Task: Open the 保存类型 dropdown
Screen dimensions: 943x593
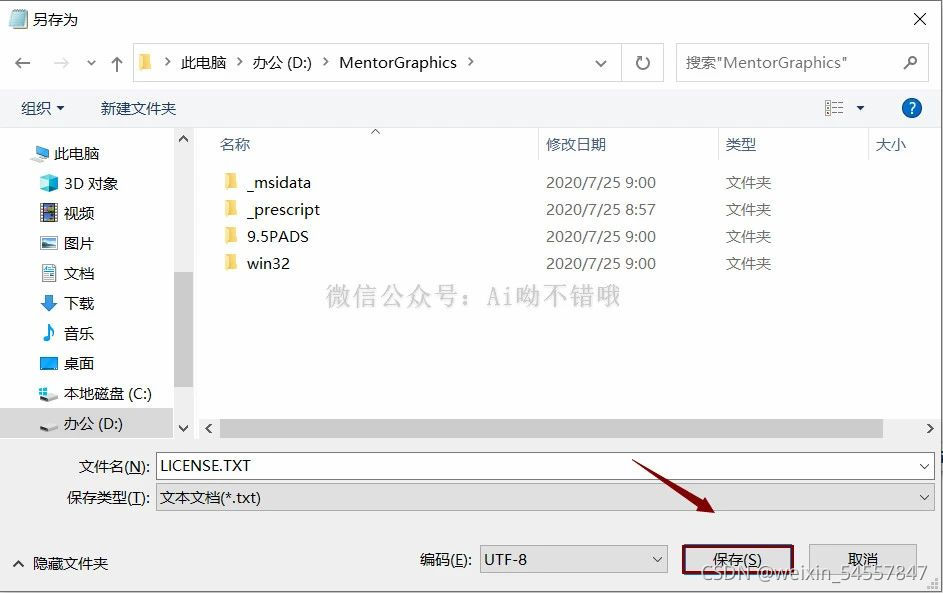Action: pyautogui.click(x=545, y=497)
